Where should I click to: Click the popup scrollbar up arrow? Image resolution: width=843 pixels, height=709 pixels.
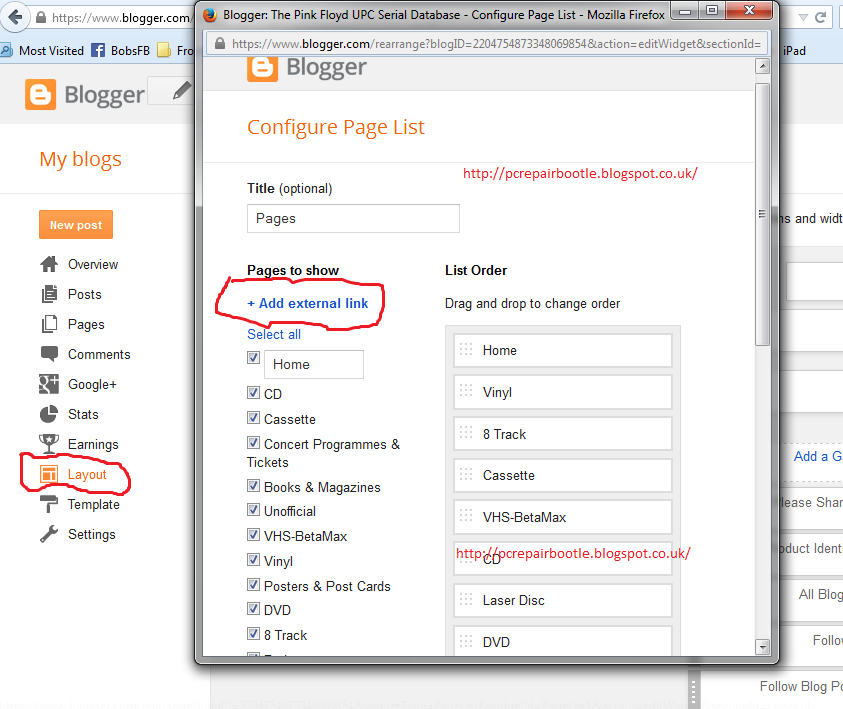[762, 66]
